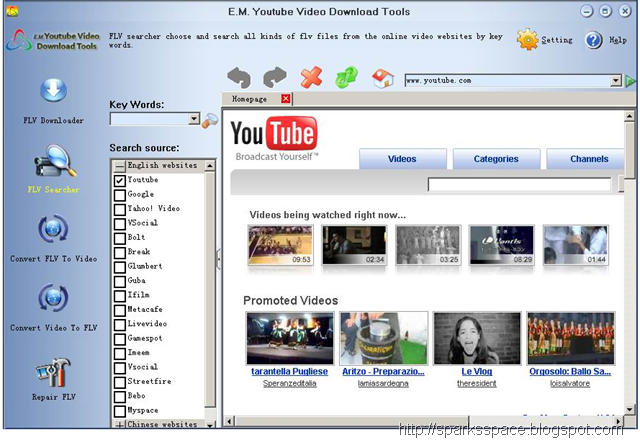Image resolution: width=640 pixels, height=440 pixels.
Task: Expand the Chinese websites group
Action: point(120,425)
